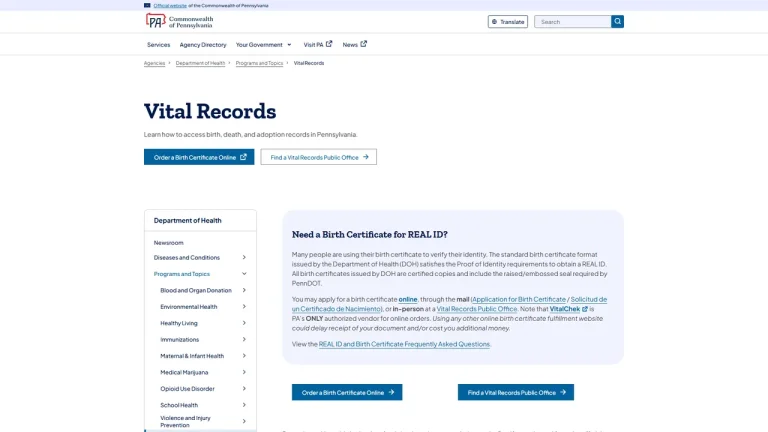Open the News nav link
This screenshot has width=768, height=432.
(x=355, y=45)
